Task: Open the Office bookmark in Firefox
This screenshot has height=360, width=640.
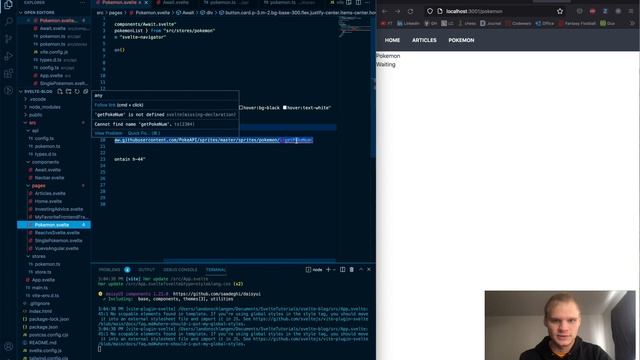Action: pos(545,23)
